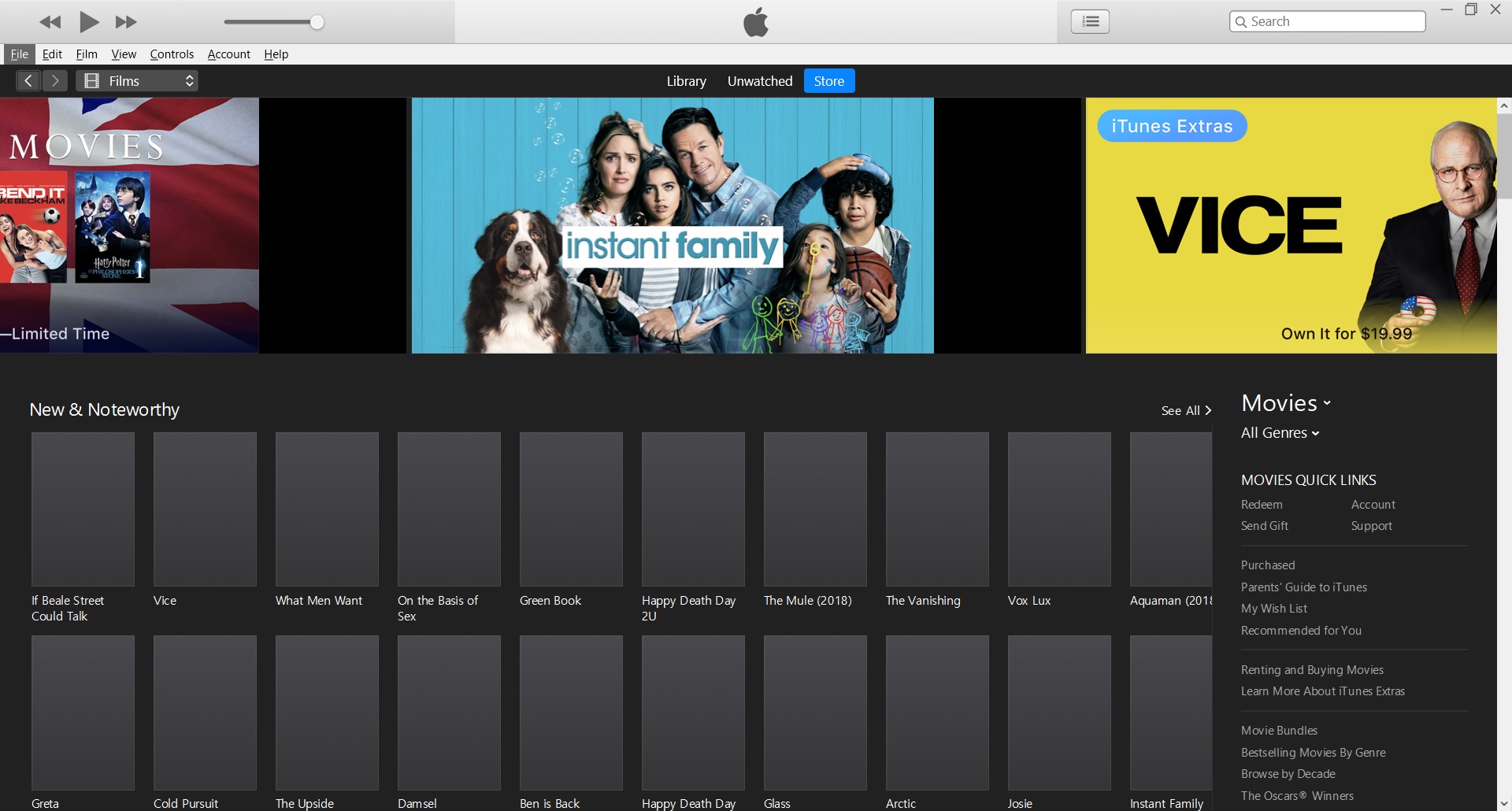Image resolution: width=1512 pixels, height=811 pixels.
Task: Open the Controls menu
Action: point(172,54)
